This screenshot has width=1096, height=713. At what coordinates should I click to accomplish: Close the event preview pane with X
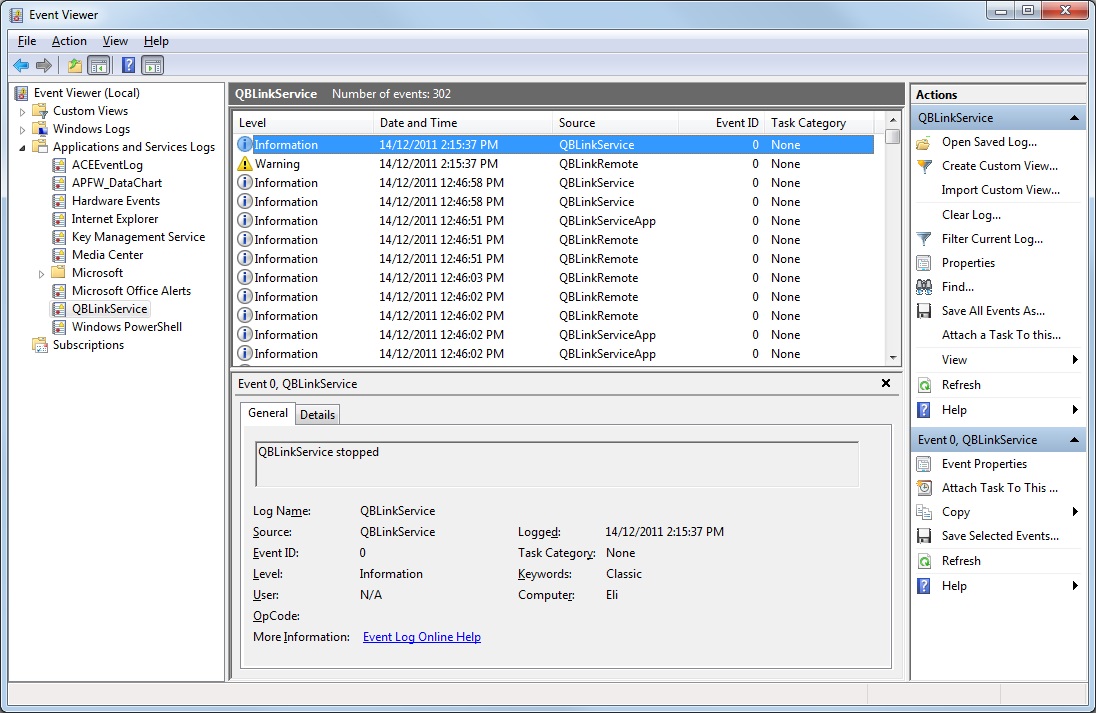pyautogui.click(x=886, y=383)
